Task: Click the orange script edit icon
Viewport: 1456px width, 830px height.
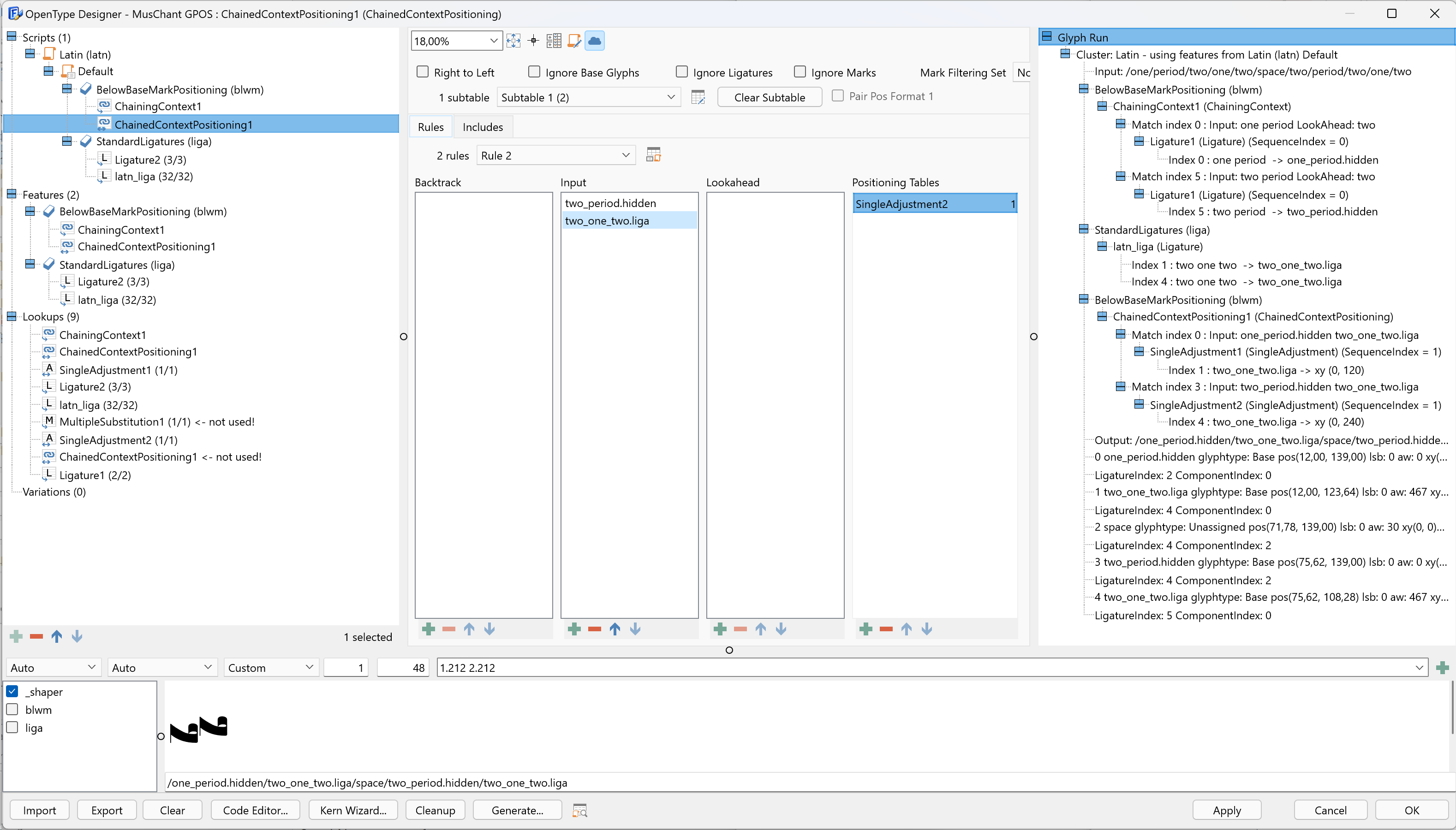Action: pos(574,41)
